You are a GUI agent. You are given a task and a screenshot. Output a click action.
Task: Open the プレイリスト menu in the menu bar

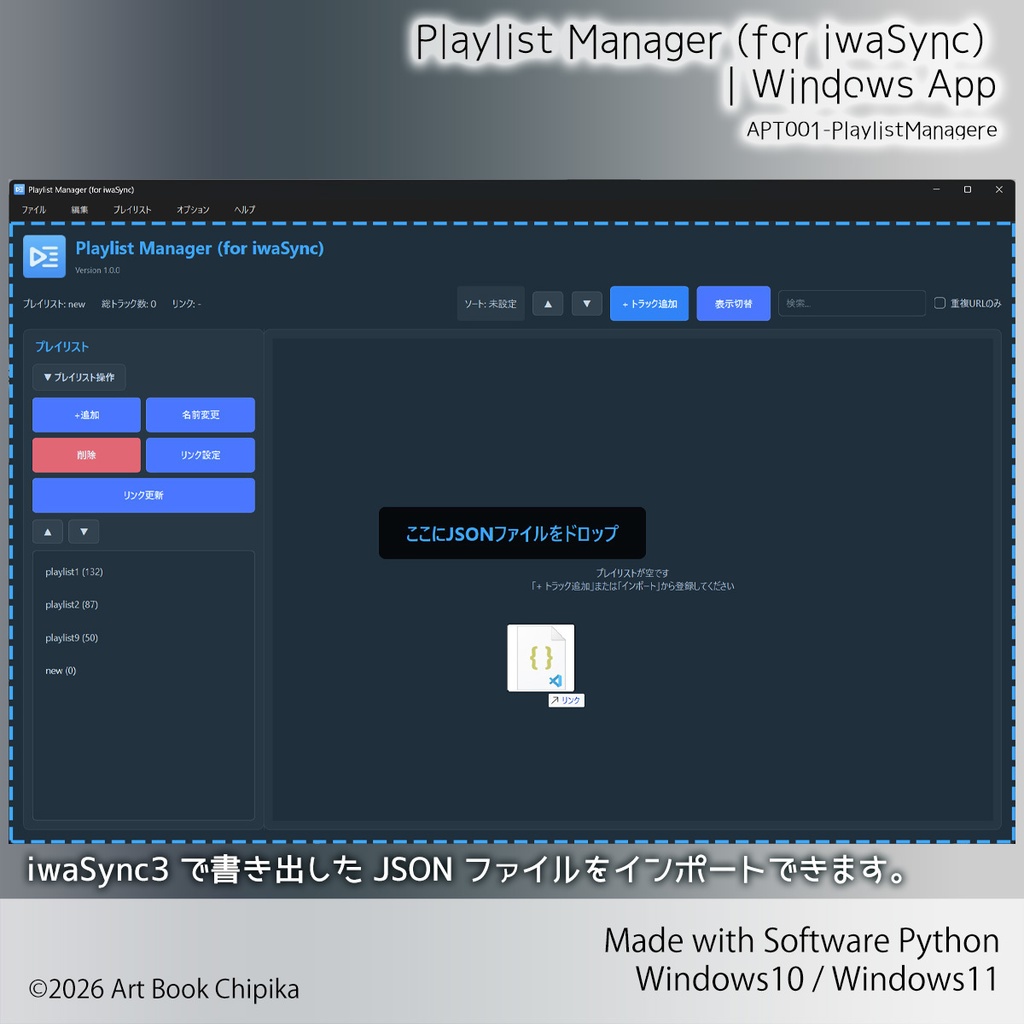[x=132, y=209]
